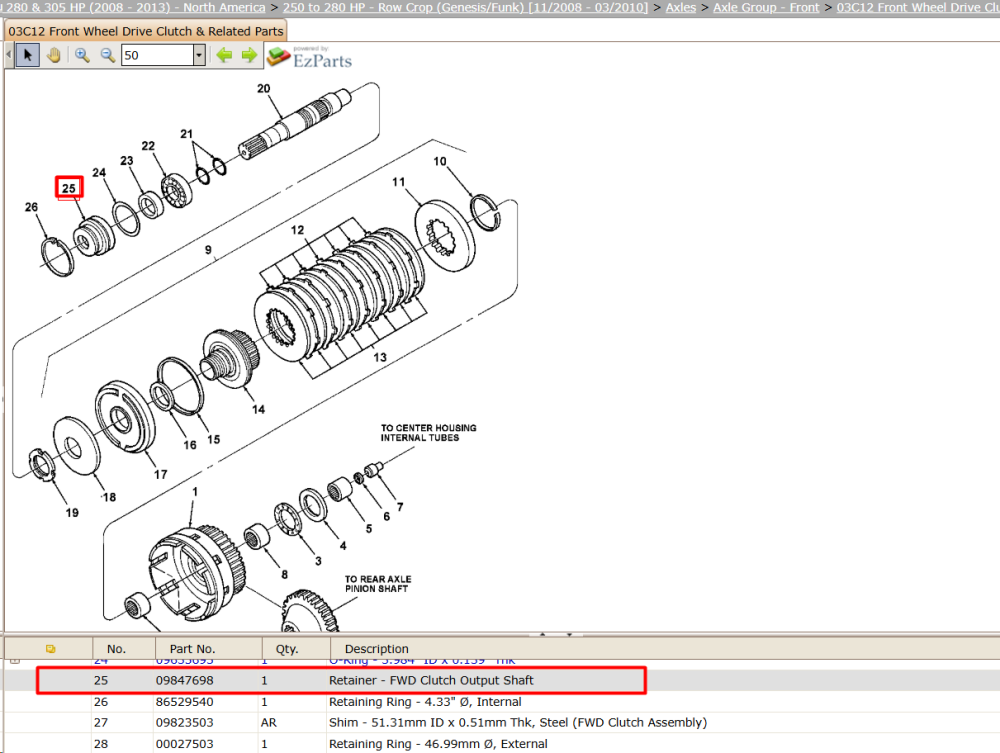Select the arrow pointer tool
The height and width of the screenshot is (753, 1000).
pyautogui.click(x=27, y=55)
